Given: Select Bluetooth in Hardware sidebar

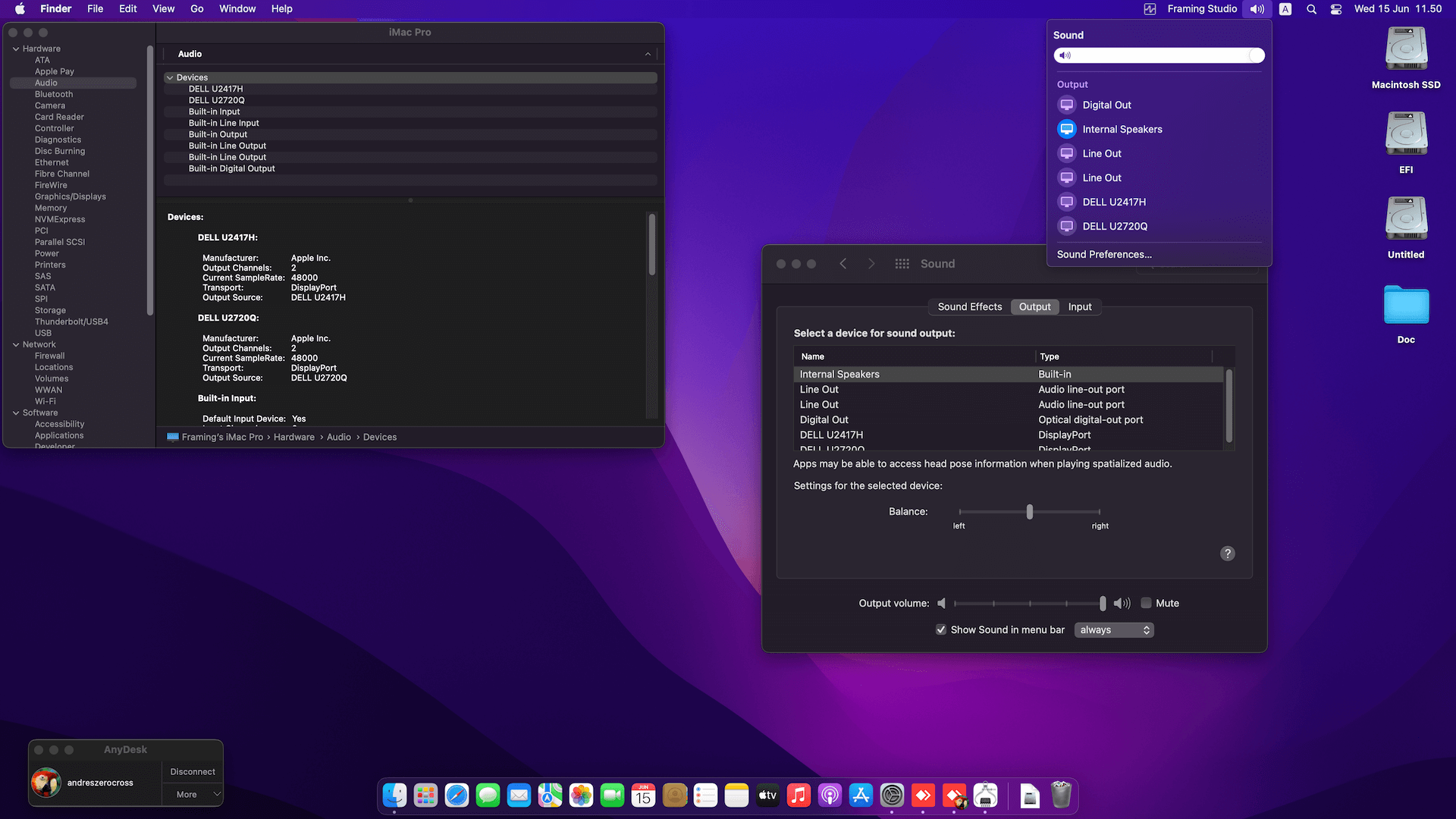Looking at the screenshot, I should tap(54, 95).
